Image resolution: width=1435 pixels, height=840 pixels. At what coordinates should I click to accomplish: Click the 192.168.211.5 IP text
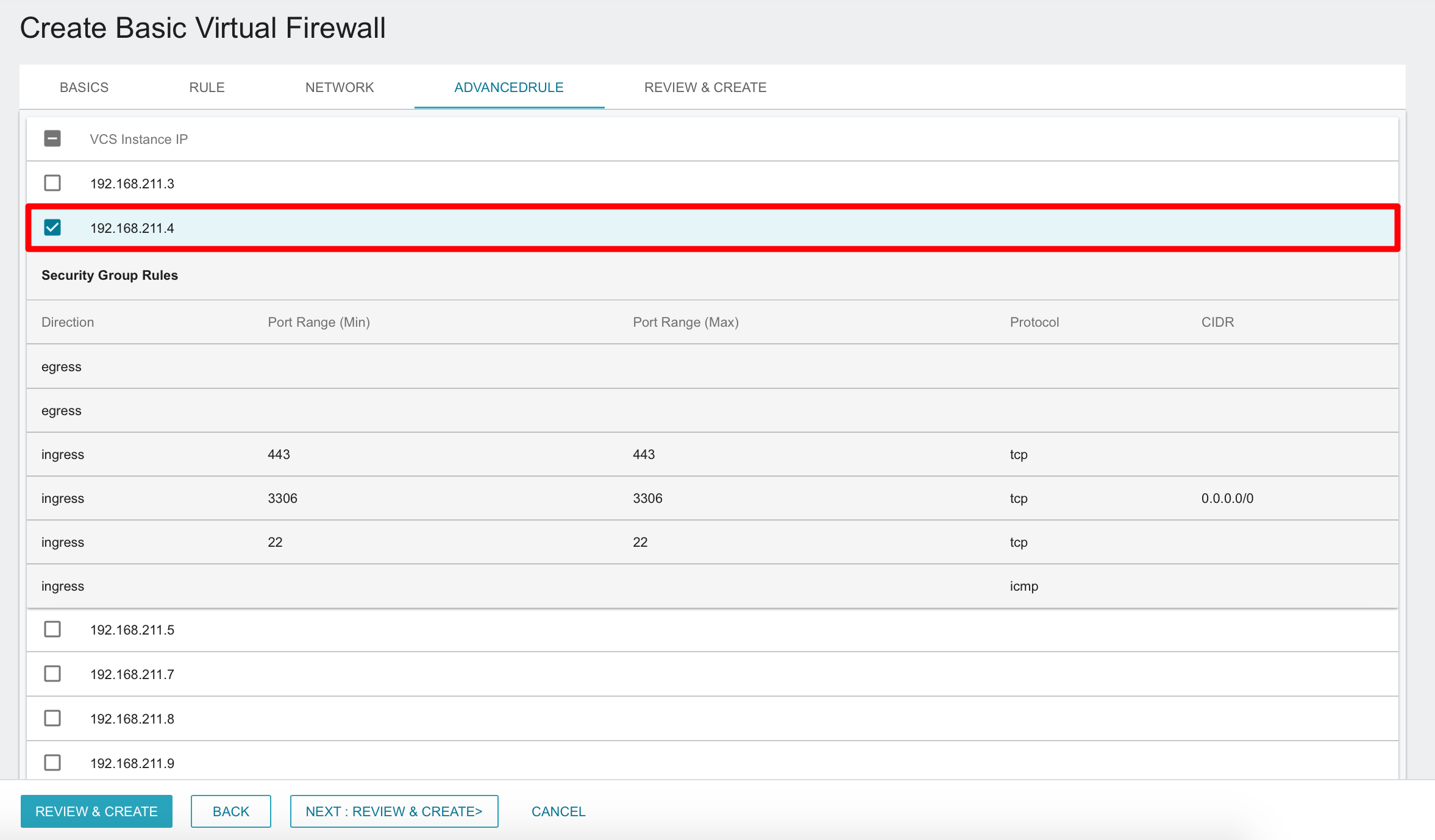coord(132,630)
